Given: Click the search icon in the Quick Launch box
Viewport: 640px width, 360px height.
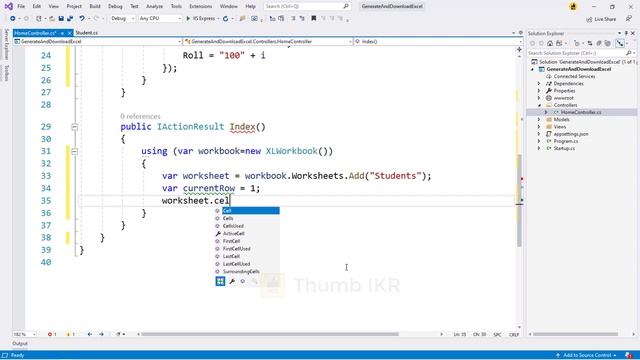Looking at the screenshot, I should point(346,6).
